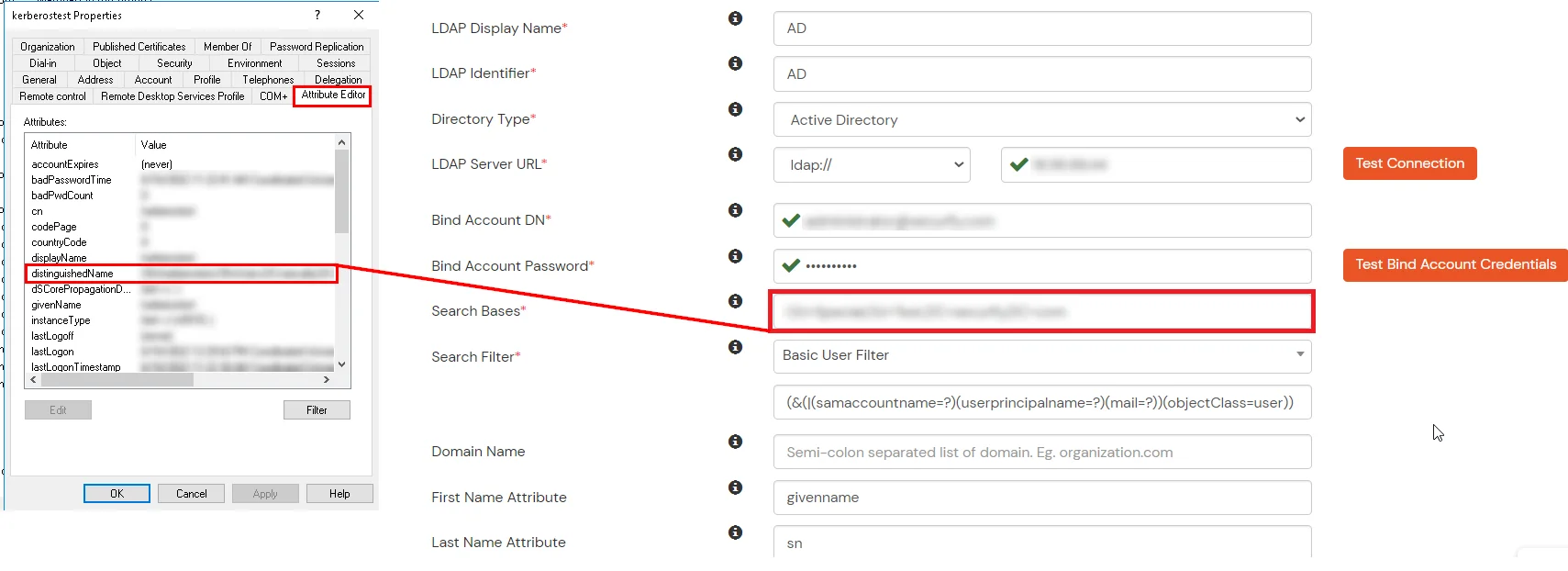Click the Value column header
This screenshot has width=1568, height=571.
point(235,145)
